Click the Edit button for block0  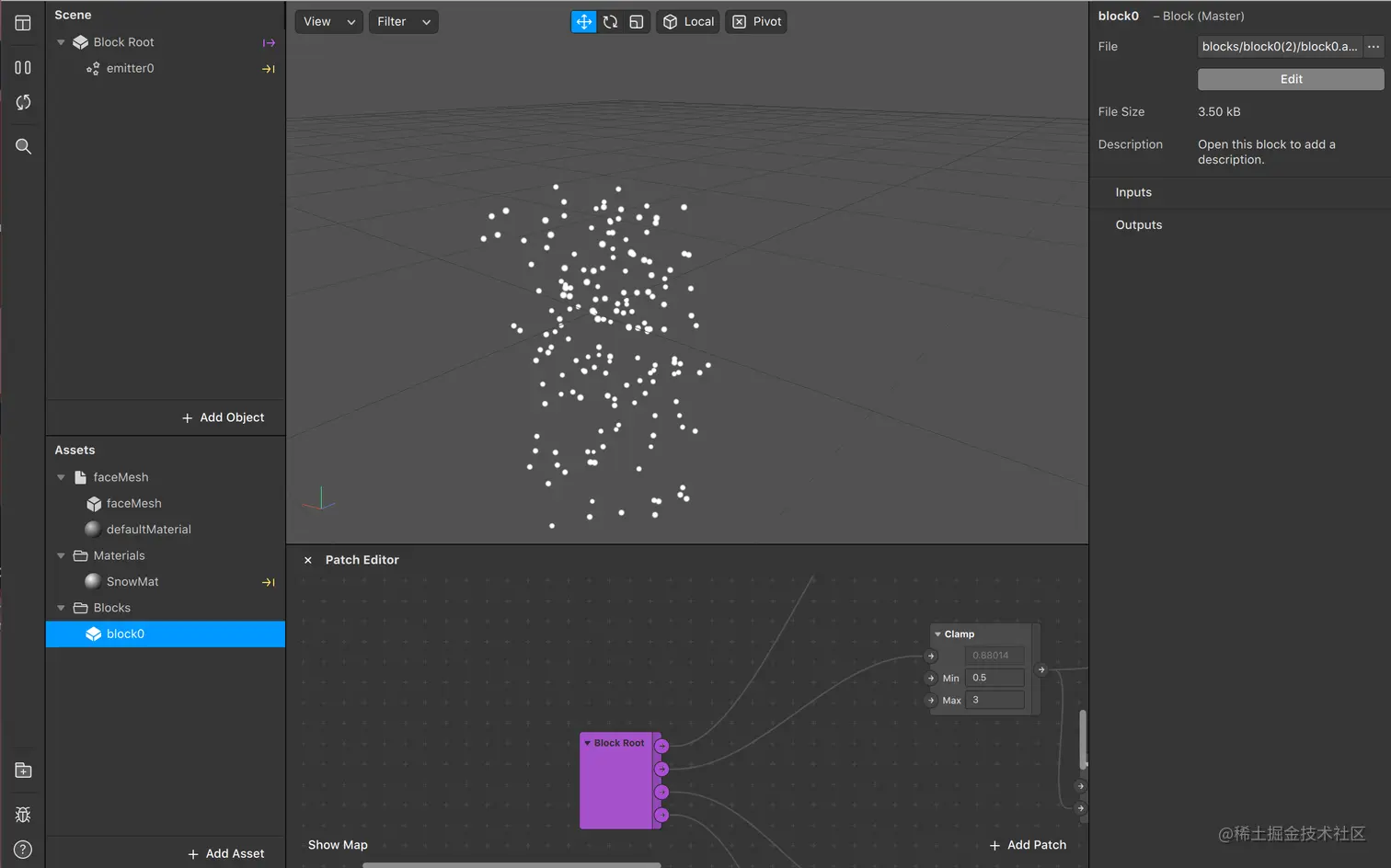click(x=1291, y=79)
